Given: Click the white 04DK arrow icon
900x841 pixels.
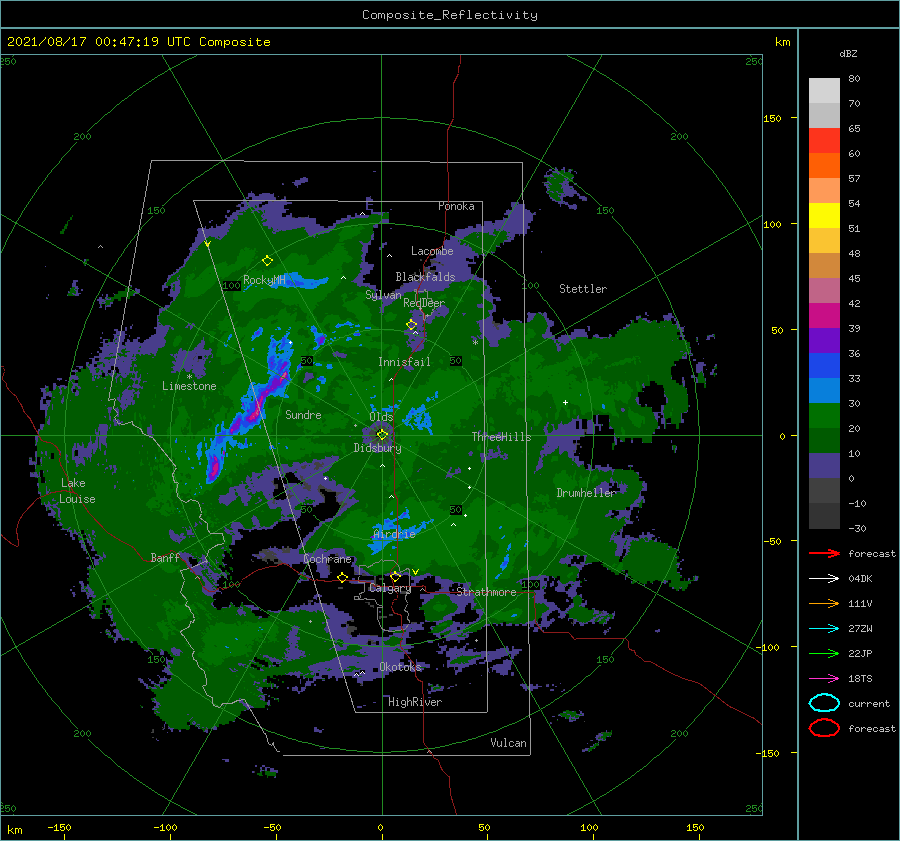Looking at the screenshot, I should tap(824, 578).
